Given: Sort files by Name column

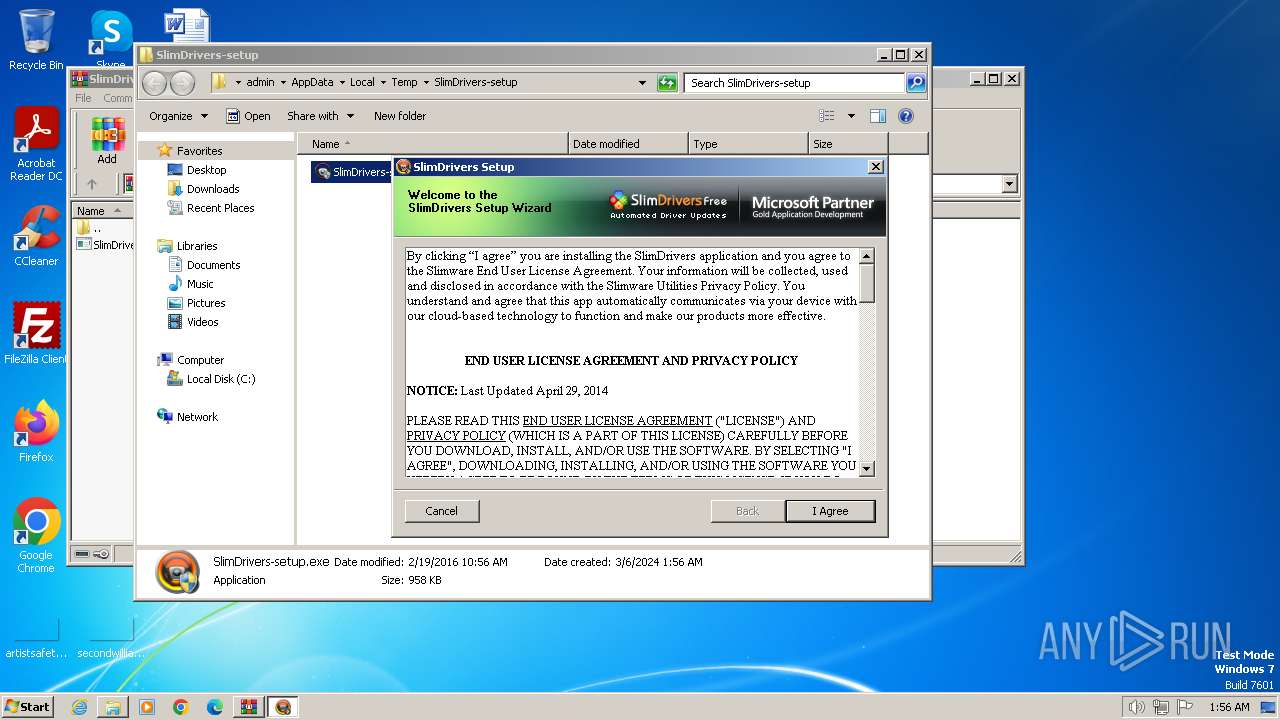Looking at the screenshot, I should pos(433,144).
